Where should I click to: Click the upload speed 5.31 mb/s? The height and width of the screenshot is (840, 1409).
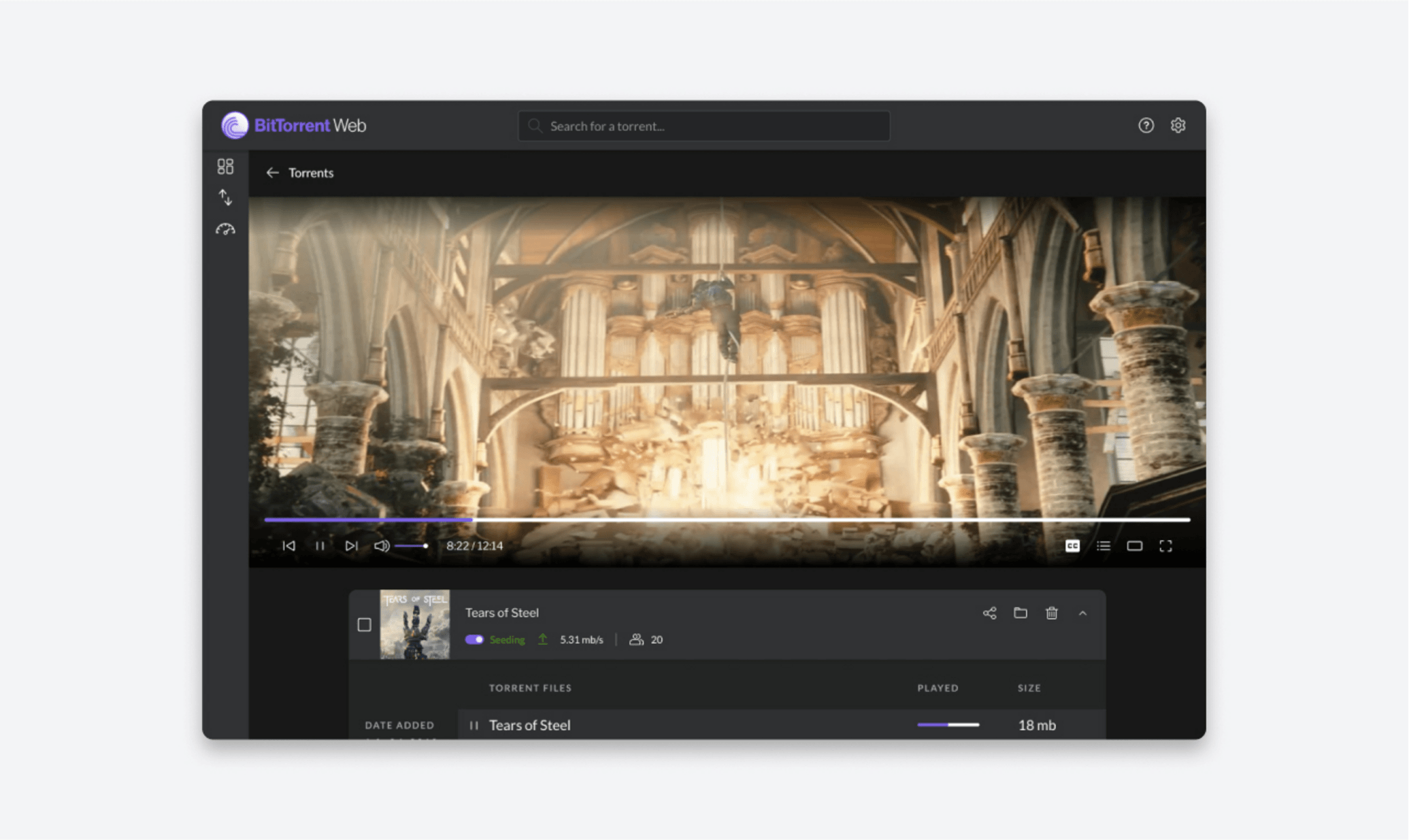[x=581, y=639]
